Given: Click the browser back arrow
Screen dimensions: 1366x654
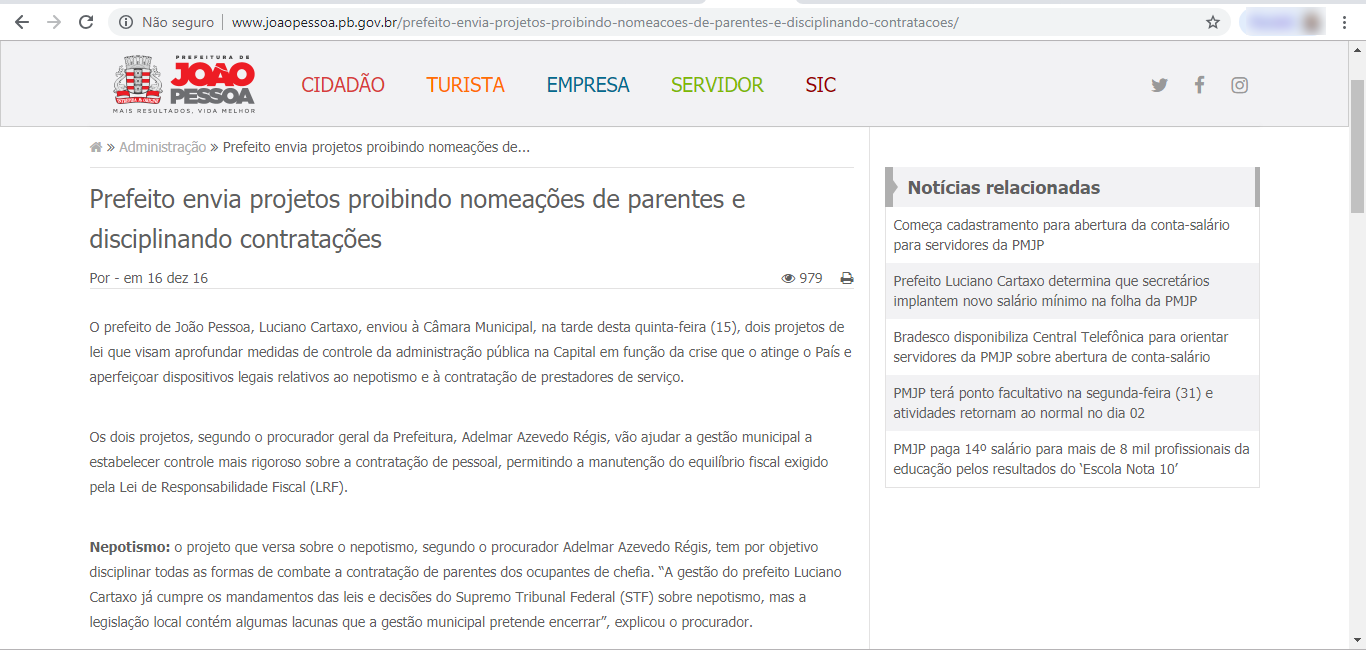Looking at the screenshot, I should [x=22, y=22].
